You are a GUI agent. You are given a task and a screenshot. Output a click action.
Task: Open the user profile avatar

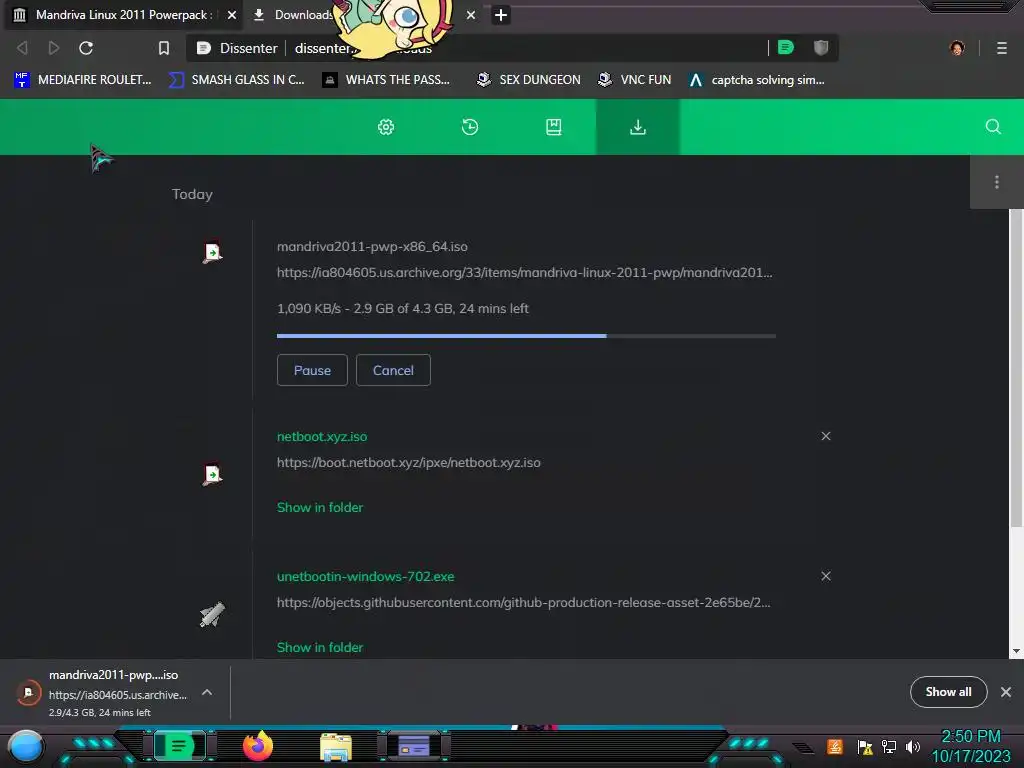click(x=957, y=48)
